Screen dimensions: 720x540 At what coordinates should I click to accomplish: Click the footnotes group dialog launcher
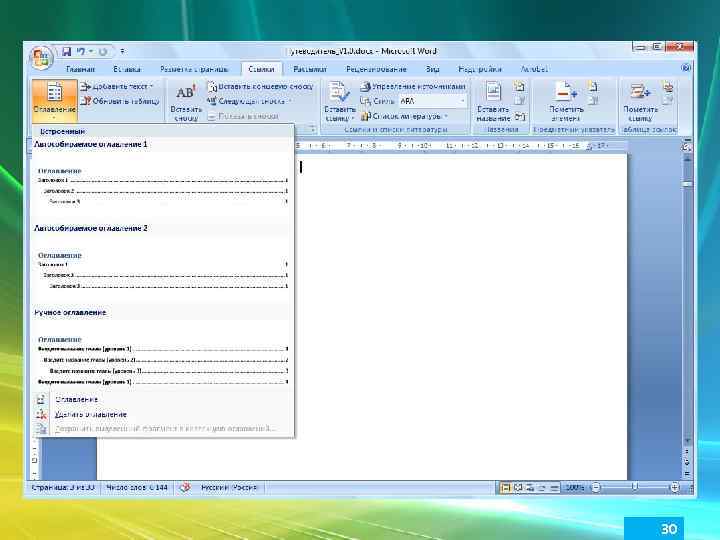[312, 129]
